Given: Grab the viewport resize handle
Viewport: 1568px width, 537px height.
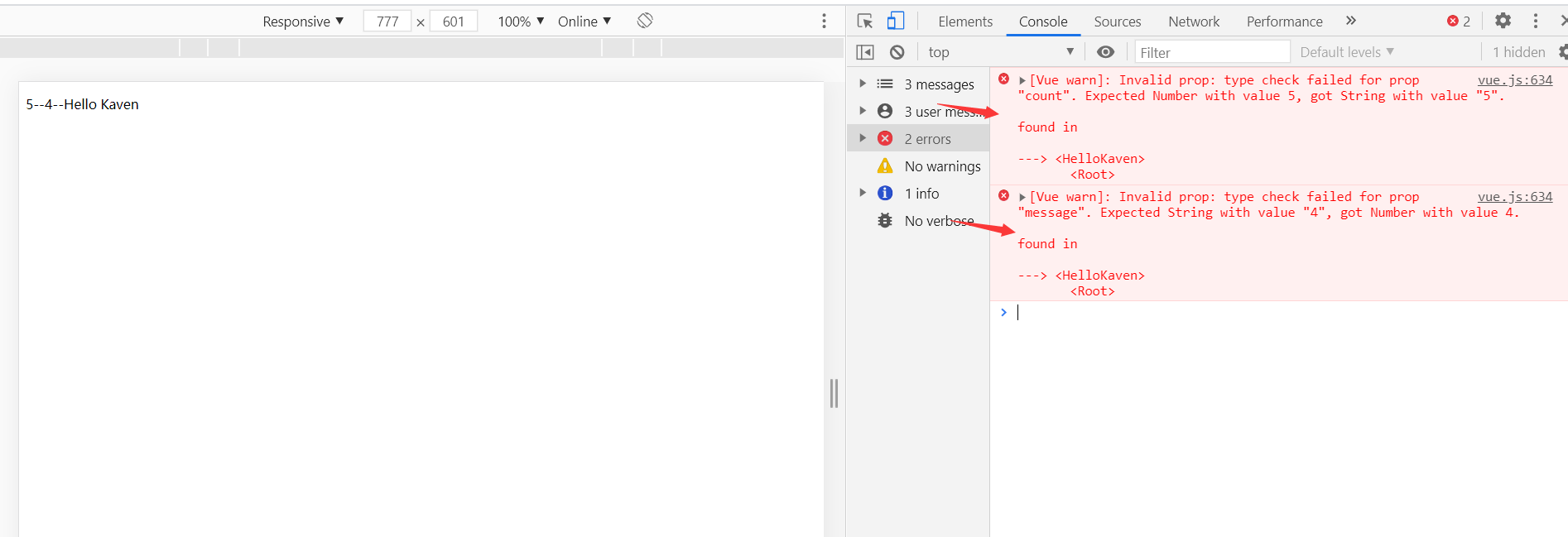Looking at the screenshot, I should pos(834,393).
